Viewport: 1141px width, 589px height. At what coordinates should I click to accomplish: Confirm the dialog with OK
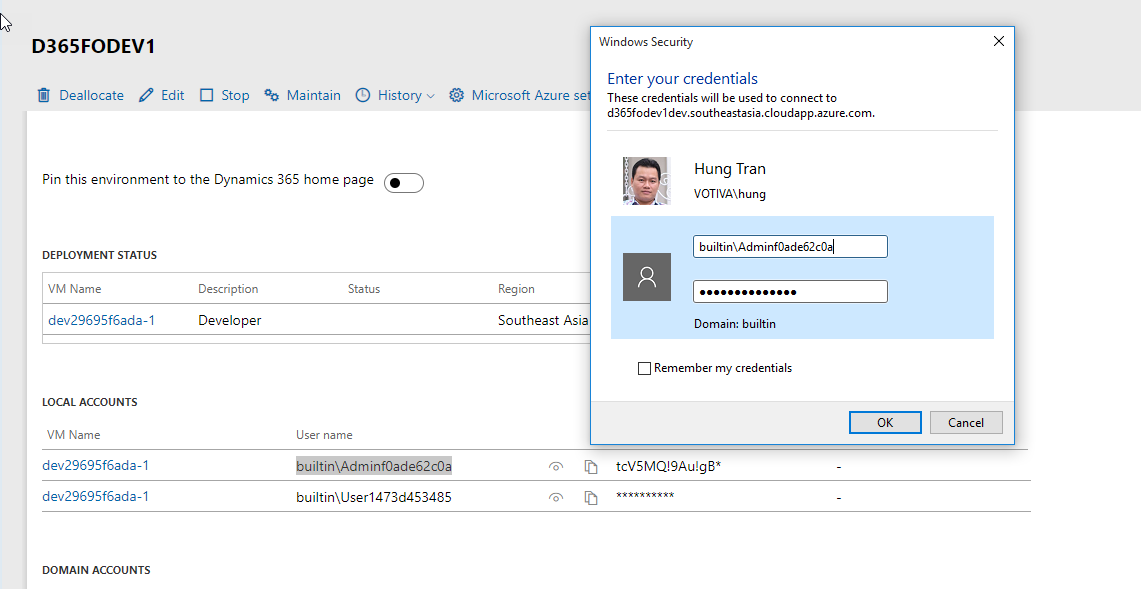(885, 422)
